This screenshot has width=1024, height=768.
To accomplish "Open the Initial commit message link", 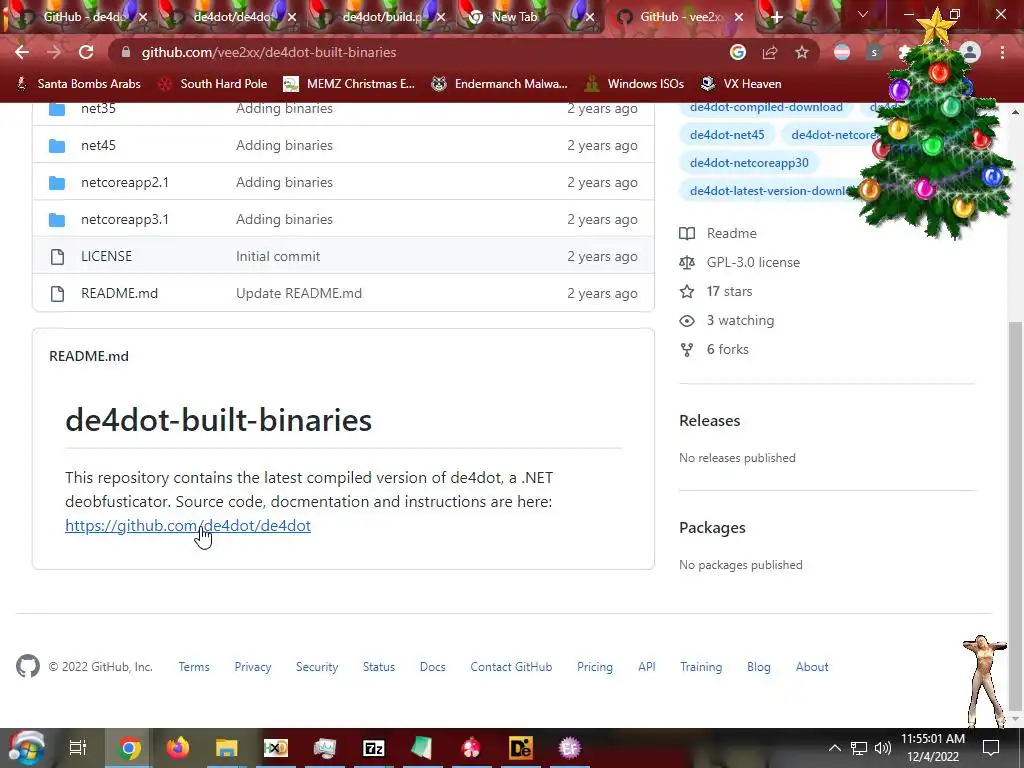I will 278,256.
